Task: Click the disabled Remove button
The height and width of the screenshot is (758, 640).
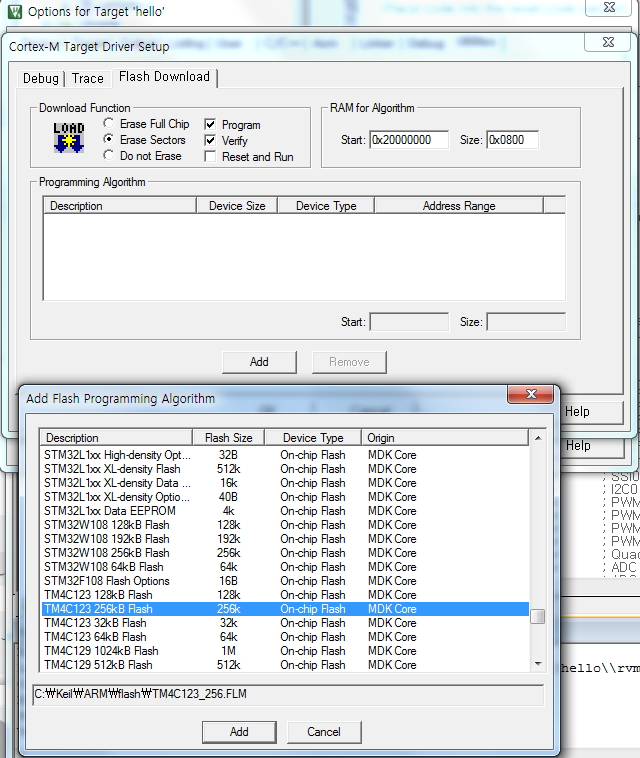Action: pos(349,362)
